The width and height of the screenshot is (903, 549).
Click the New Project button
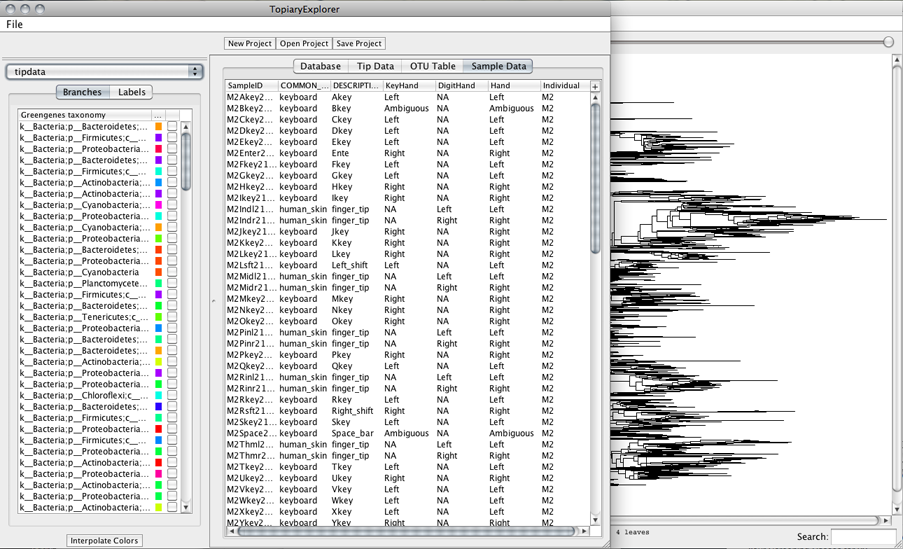click(249, 43)
